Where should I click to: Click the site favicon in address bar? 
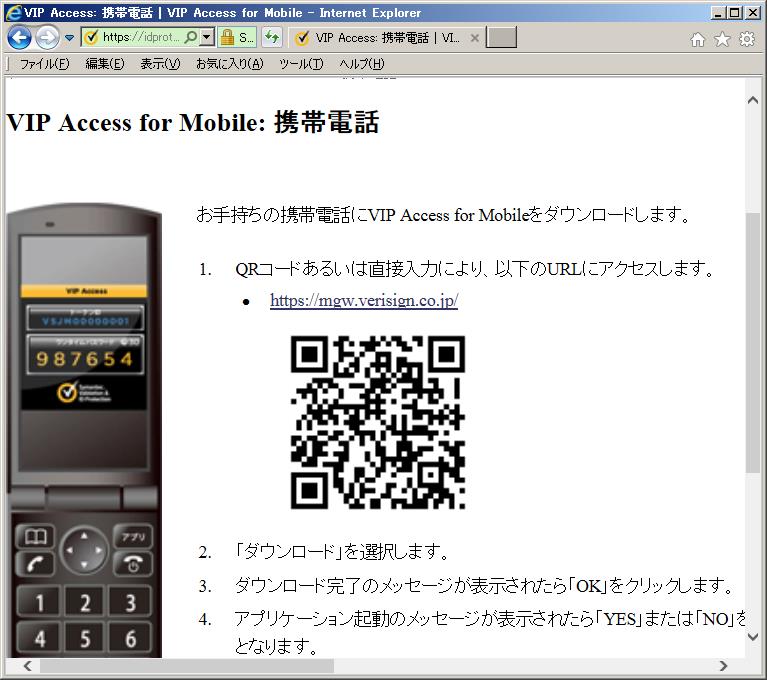(x=91, y=37)
